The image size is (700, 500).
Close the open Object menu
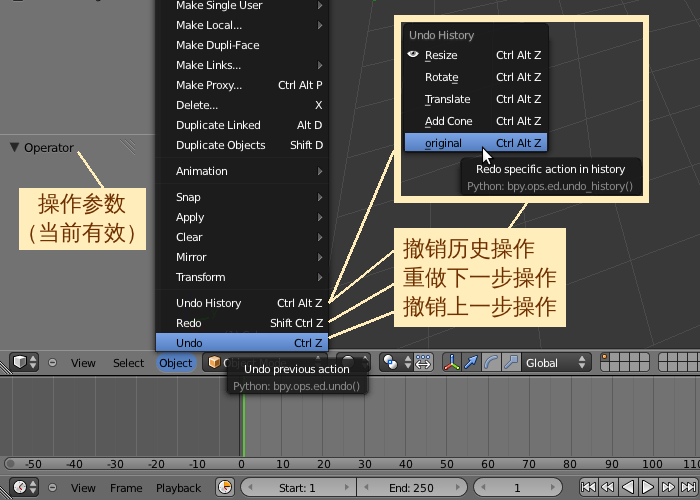point(176,363)
